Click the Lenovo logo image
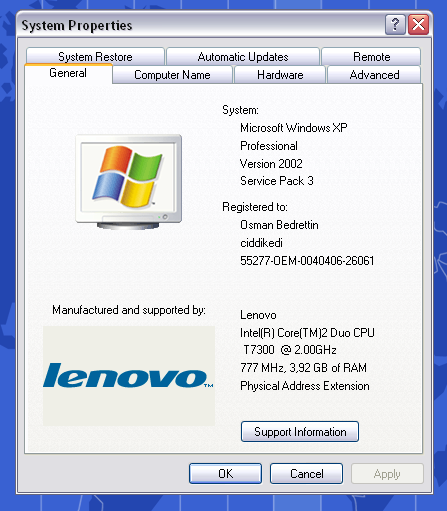 click(129, 376)
